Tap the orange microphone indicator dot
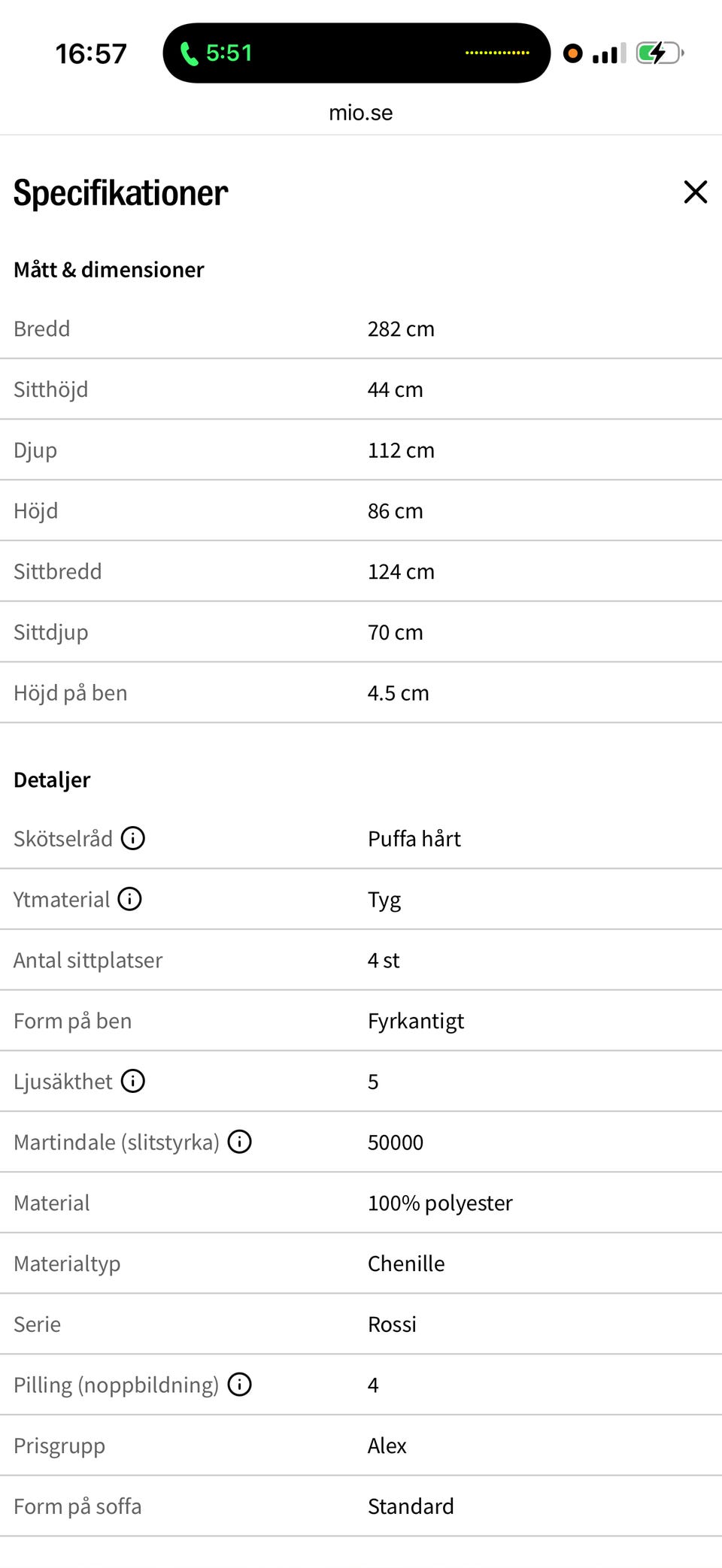The image size is (722, 1568). pos(572,53)
